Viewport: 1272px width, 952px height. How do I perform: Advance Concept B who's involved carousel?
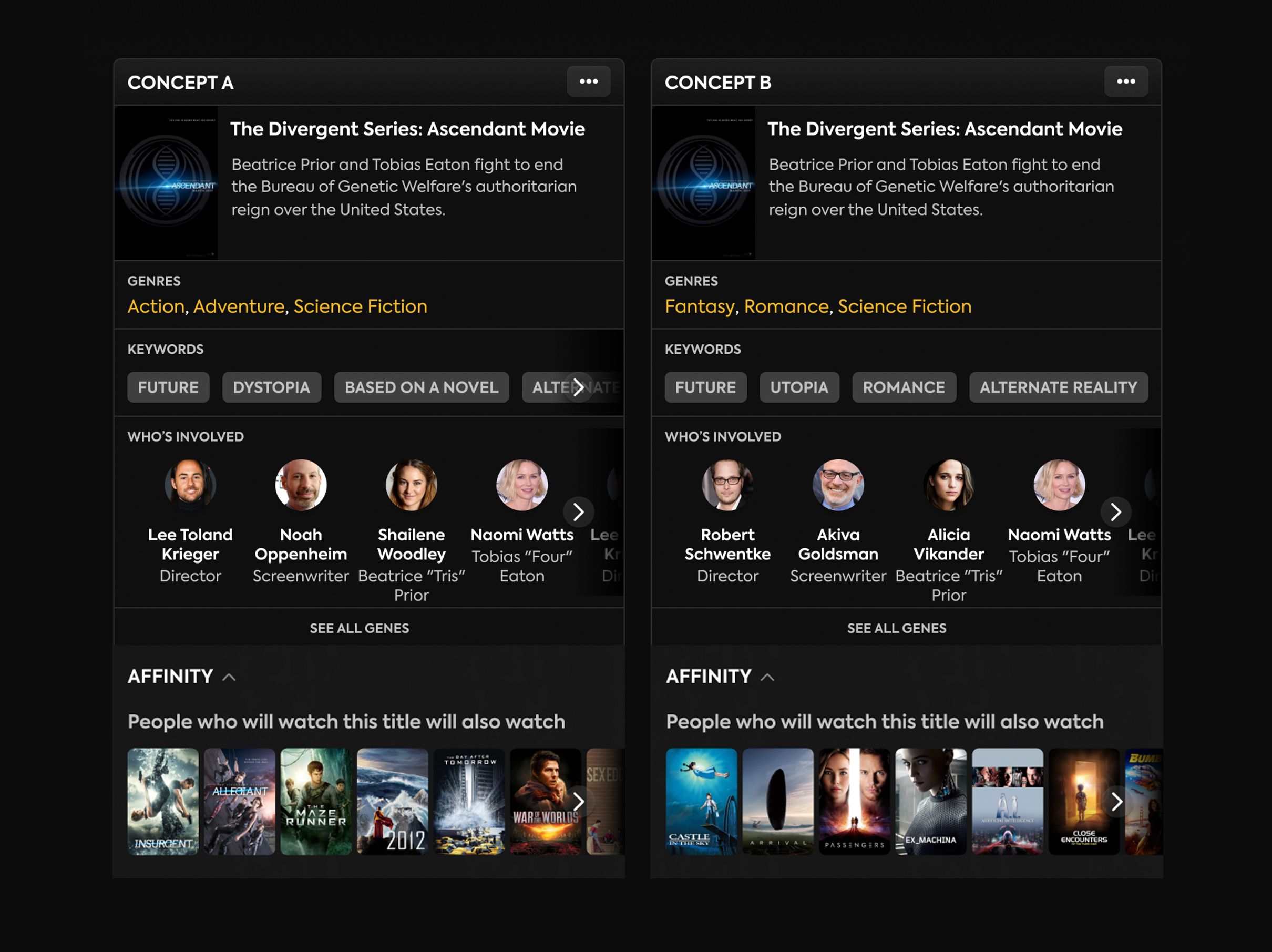[x=1115, y=511]
